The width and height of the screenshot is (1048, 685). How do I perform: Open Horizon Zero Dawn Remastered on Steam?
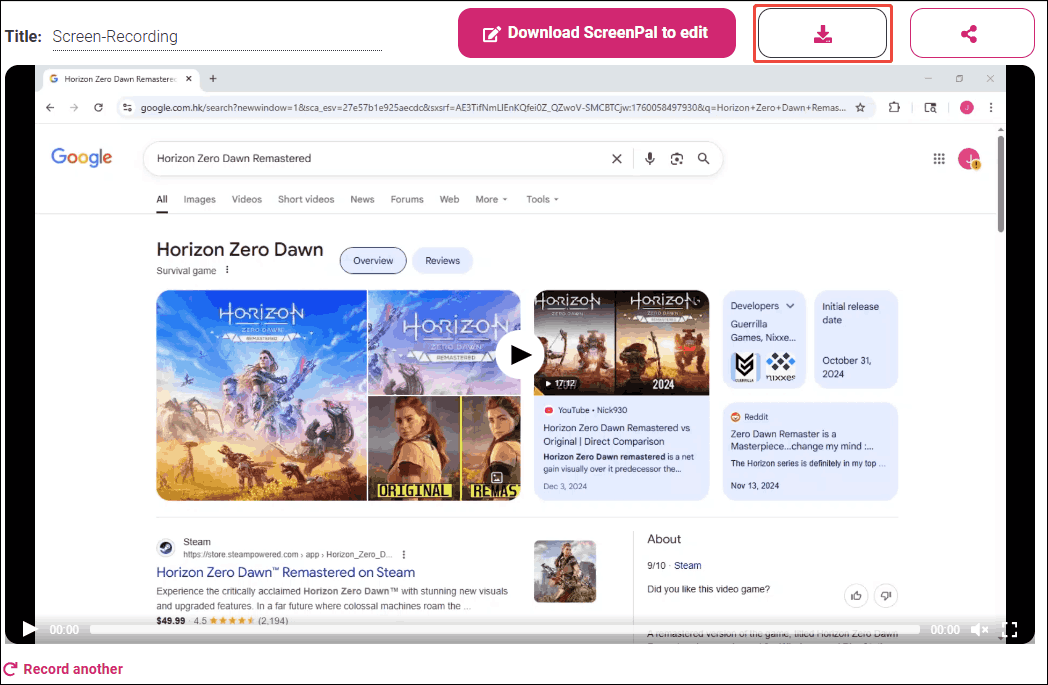pos(285,572)
